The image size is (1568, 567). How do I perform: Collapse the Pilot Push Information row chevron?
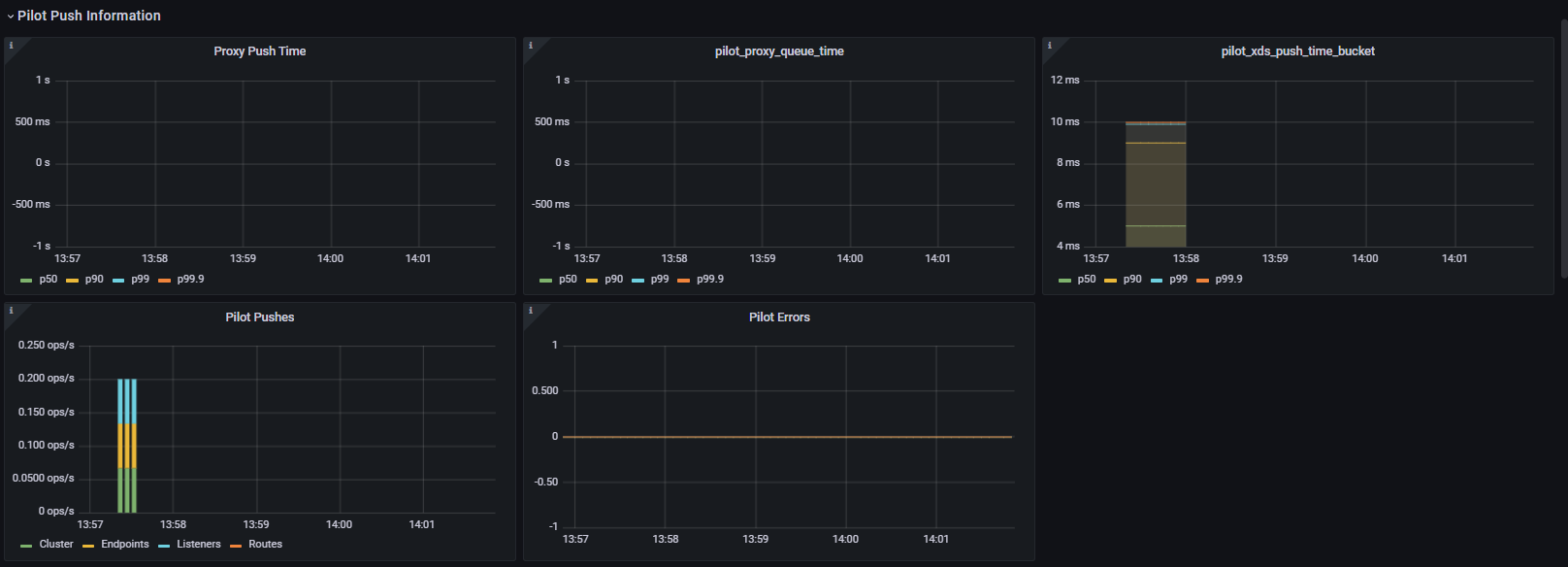(11, 17)
